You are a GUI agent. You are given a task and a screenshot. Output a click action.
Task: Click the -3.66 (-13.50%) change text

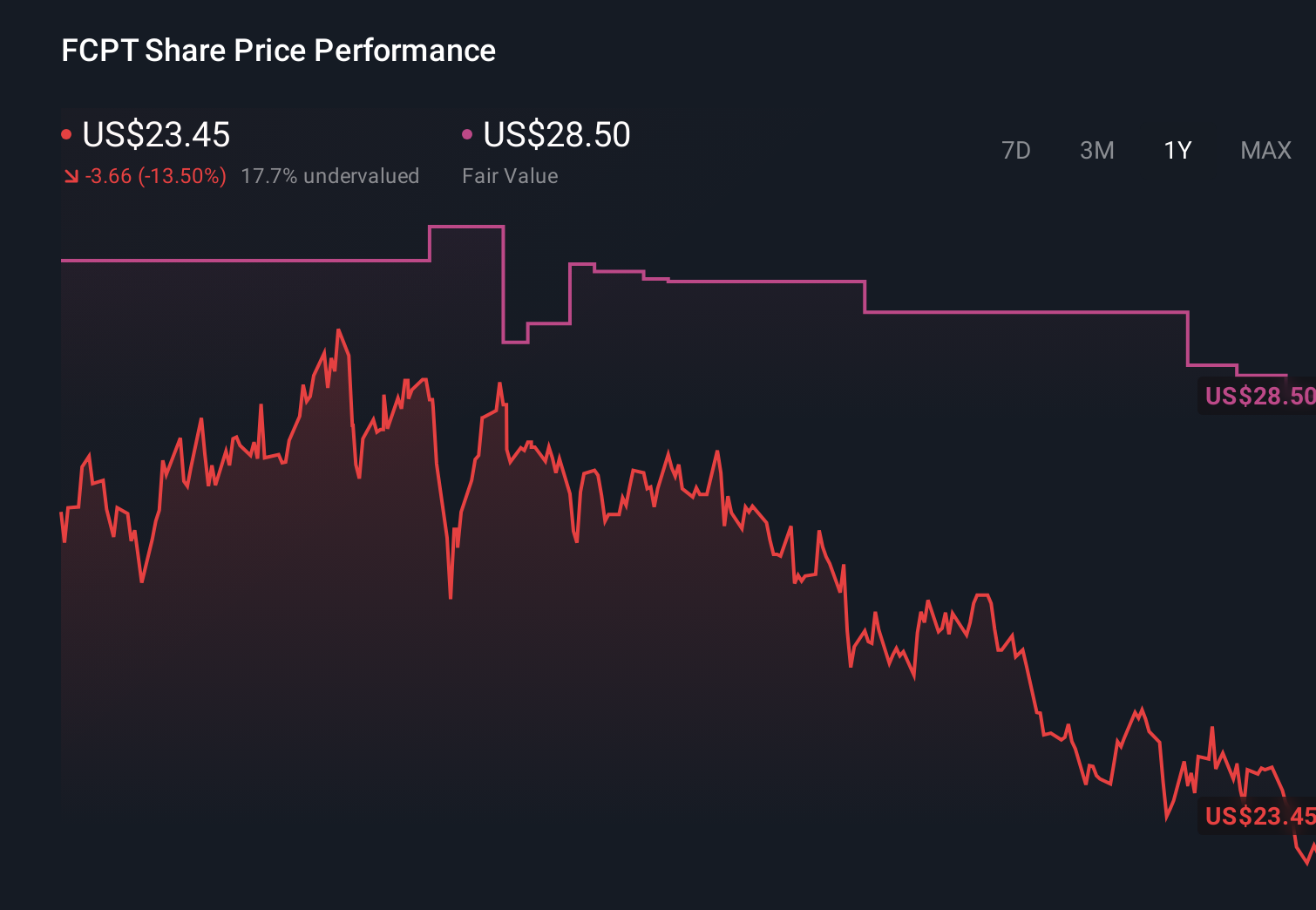pyautogui.click(x=154, y=175)
